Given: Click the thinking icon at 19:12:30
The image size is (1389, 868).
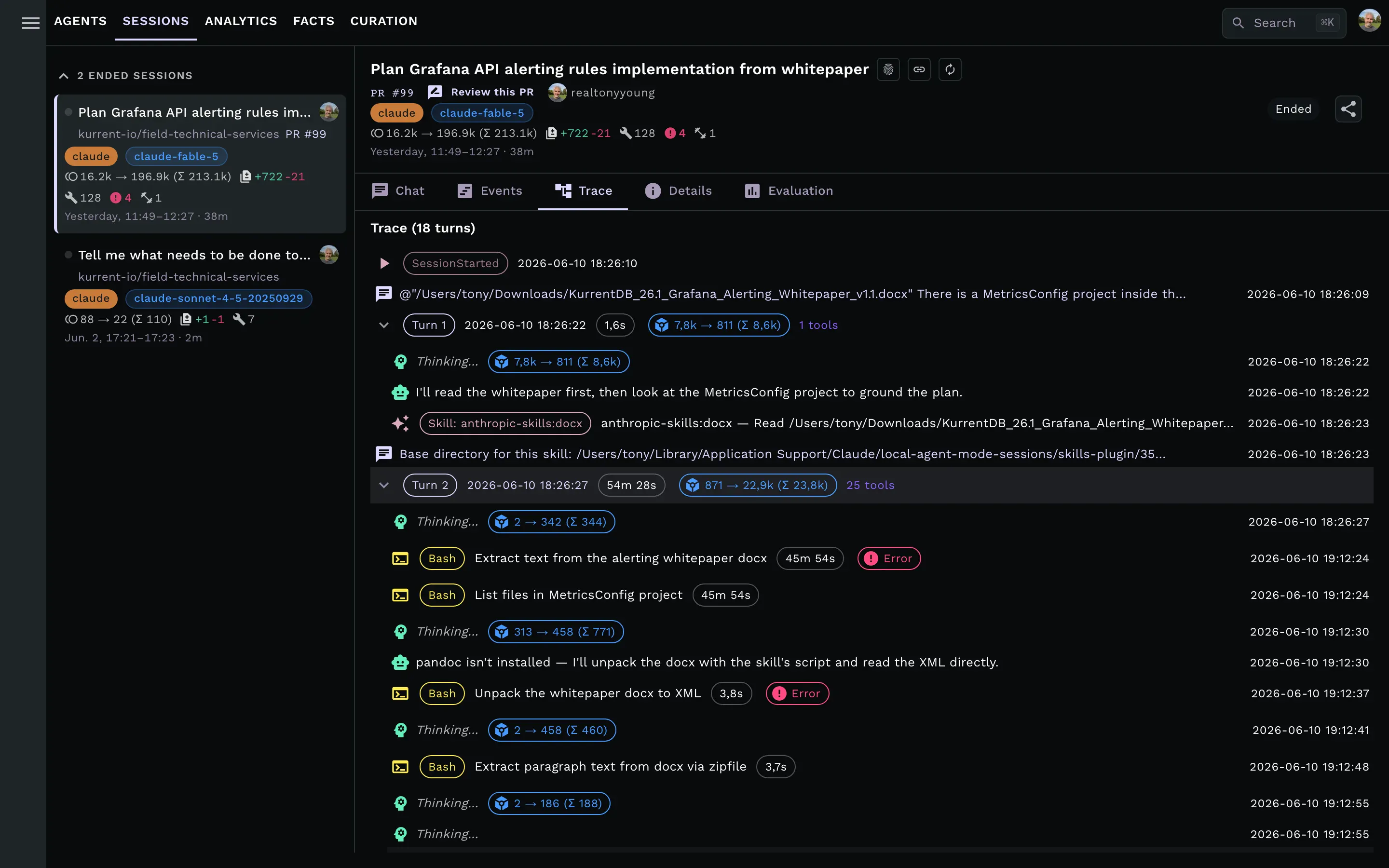Looking at the screenshot, I should (x=400, y=632).
